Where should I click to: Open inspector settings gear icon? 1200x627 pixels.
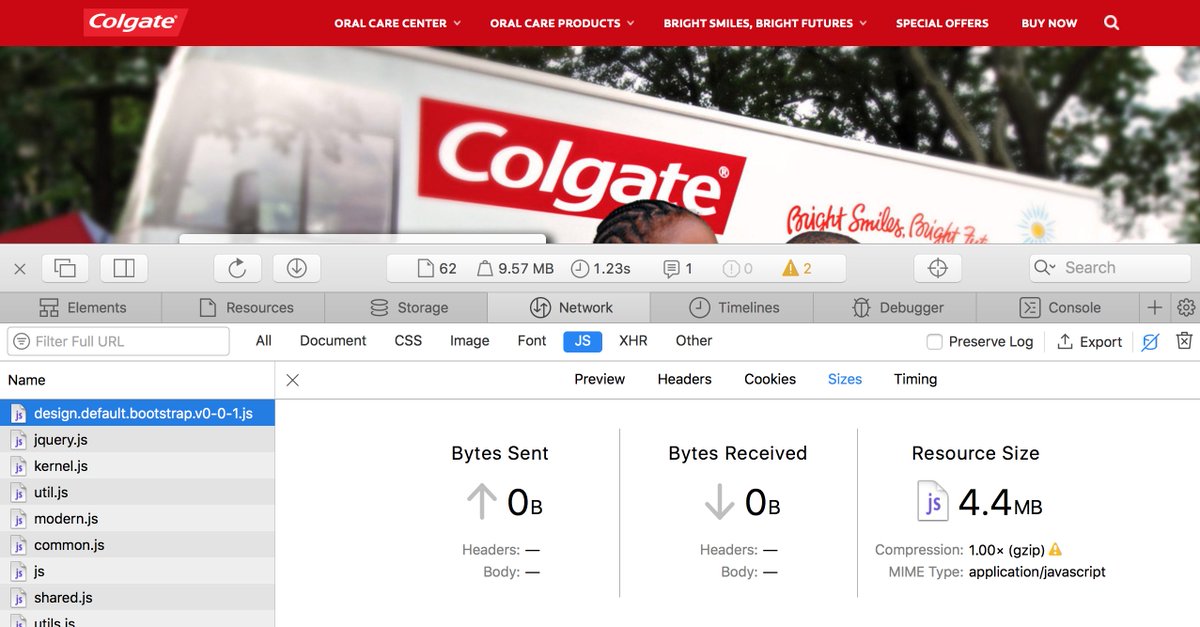tap(1187, 307)
